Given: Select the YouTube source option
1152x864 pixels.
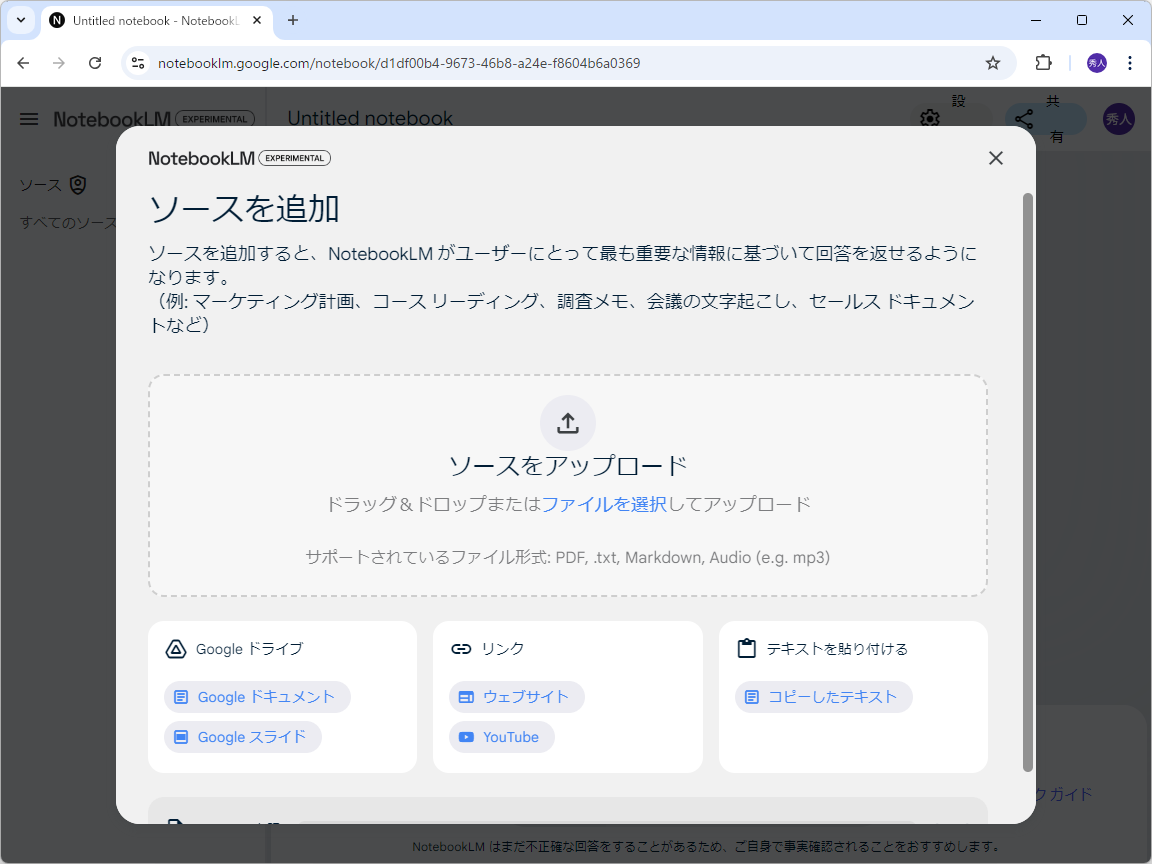Looking at the screenshot, I should [x=501, y=737].
